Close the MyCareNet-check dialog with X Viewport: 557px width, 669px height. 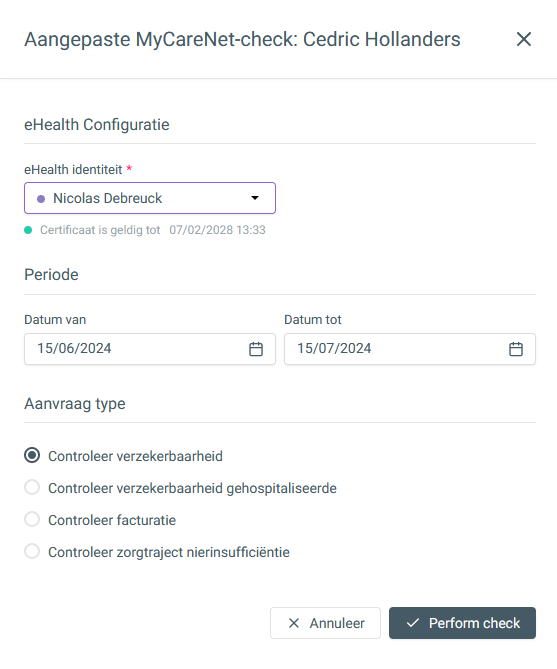(524, 39)
